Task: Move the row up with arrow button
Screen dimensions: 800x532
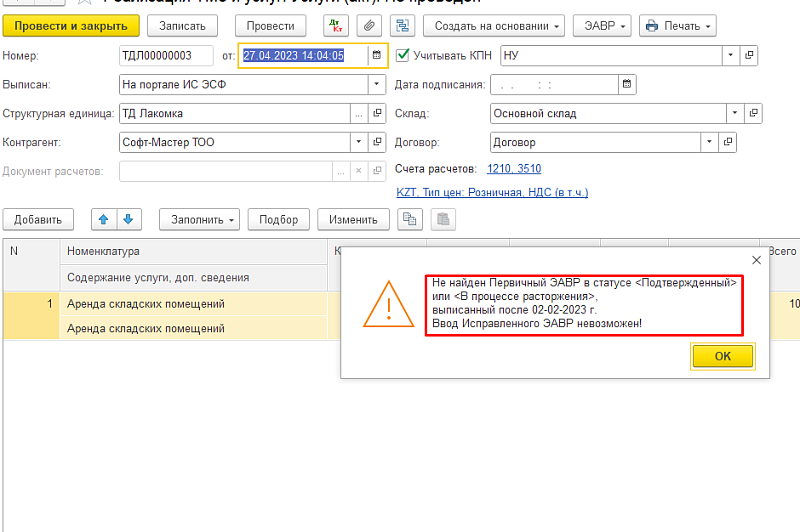Action: pos(104,219)
